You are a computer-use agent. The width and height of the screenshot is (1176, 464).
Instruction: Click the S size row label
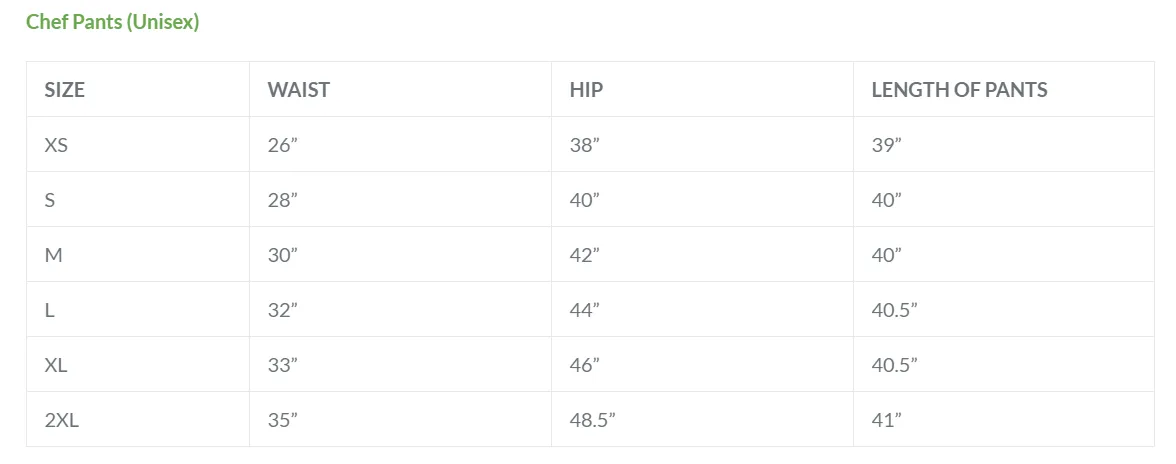pyautogui.click(x=50, y=200)
